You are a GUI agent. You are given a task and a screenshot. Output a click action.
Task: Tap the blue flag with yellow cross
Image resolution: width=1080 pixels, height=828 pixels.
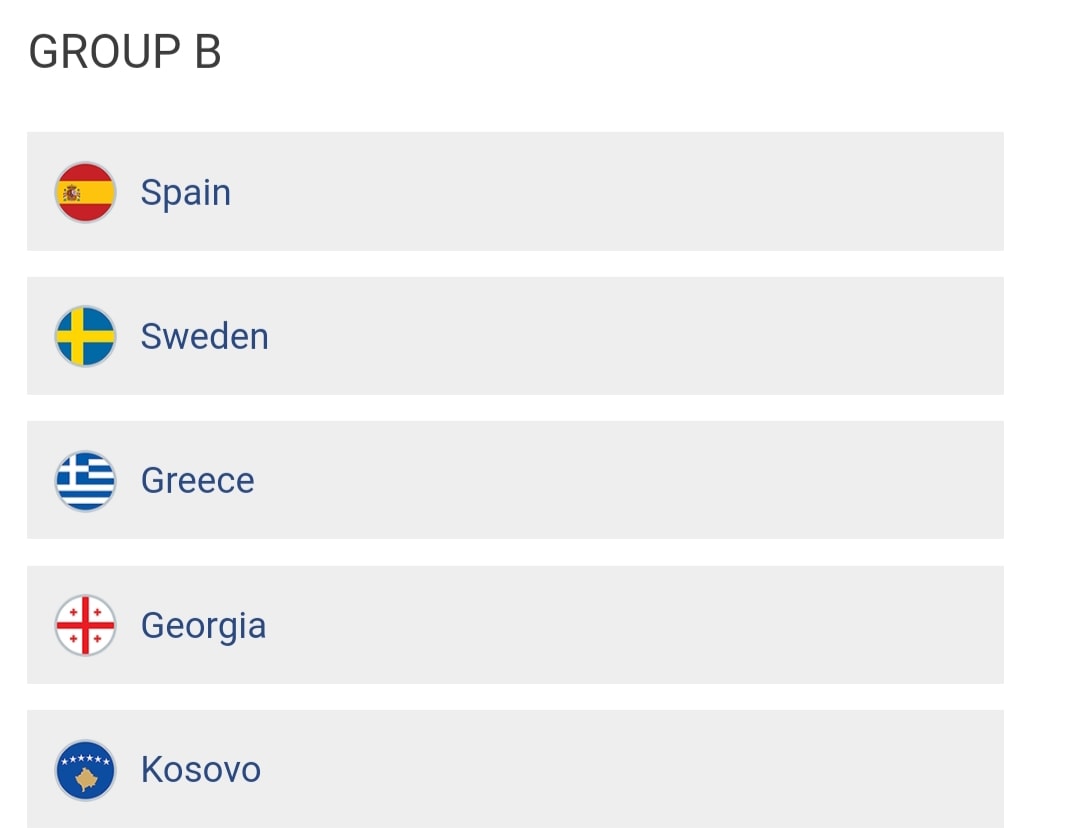pos(85,336)
